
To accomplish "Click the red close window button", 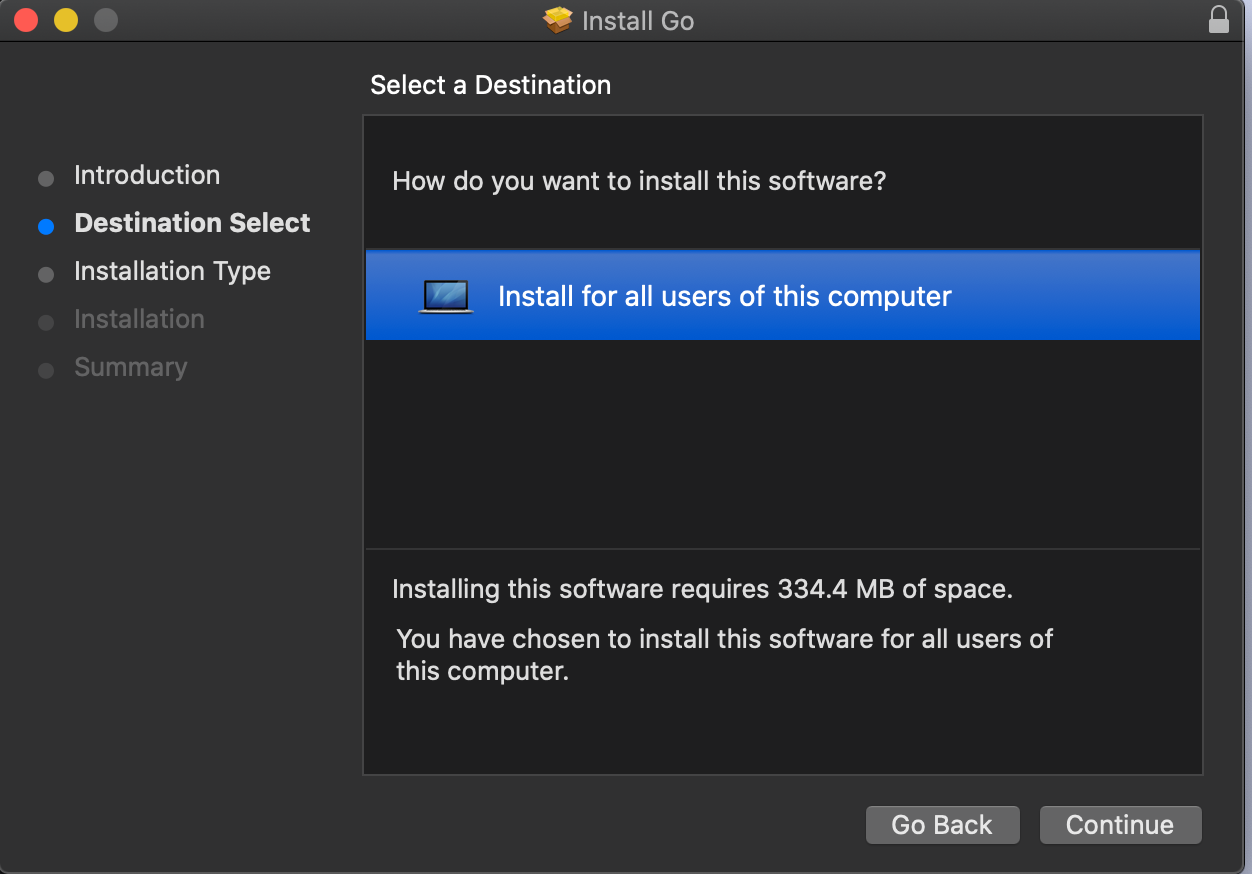I will pos(26,20).
